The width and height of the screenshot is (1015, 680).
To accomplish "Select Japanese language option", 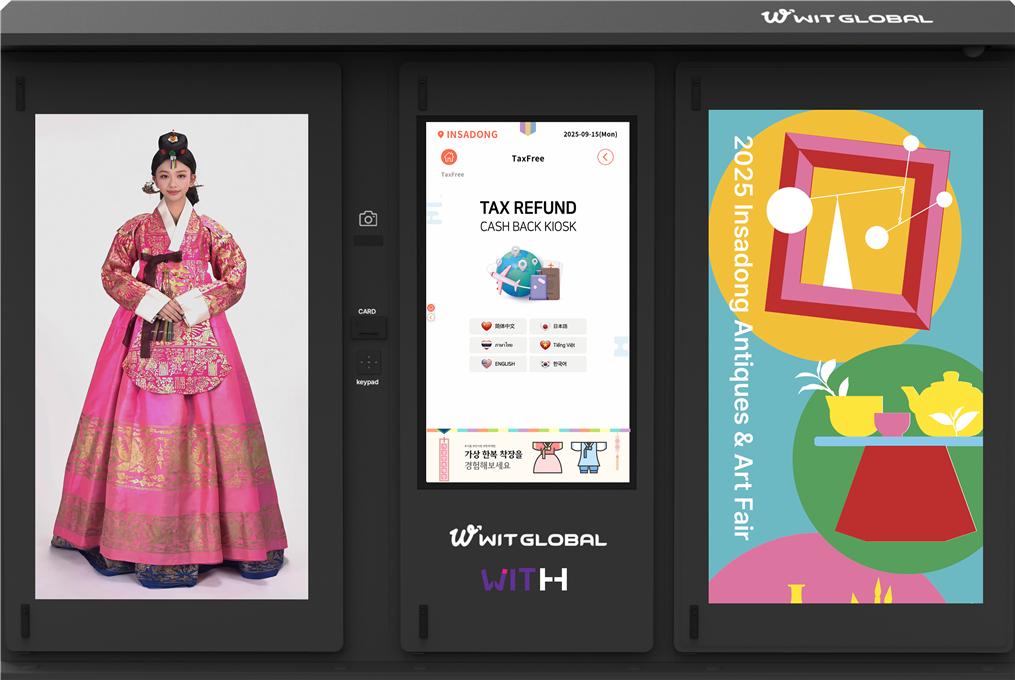I will pyautogui.click(x=557, y=326).
